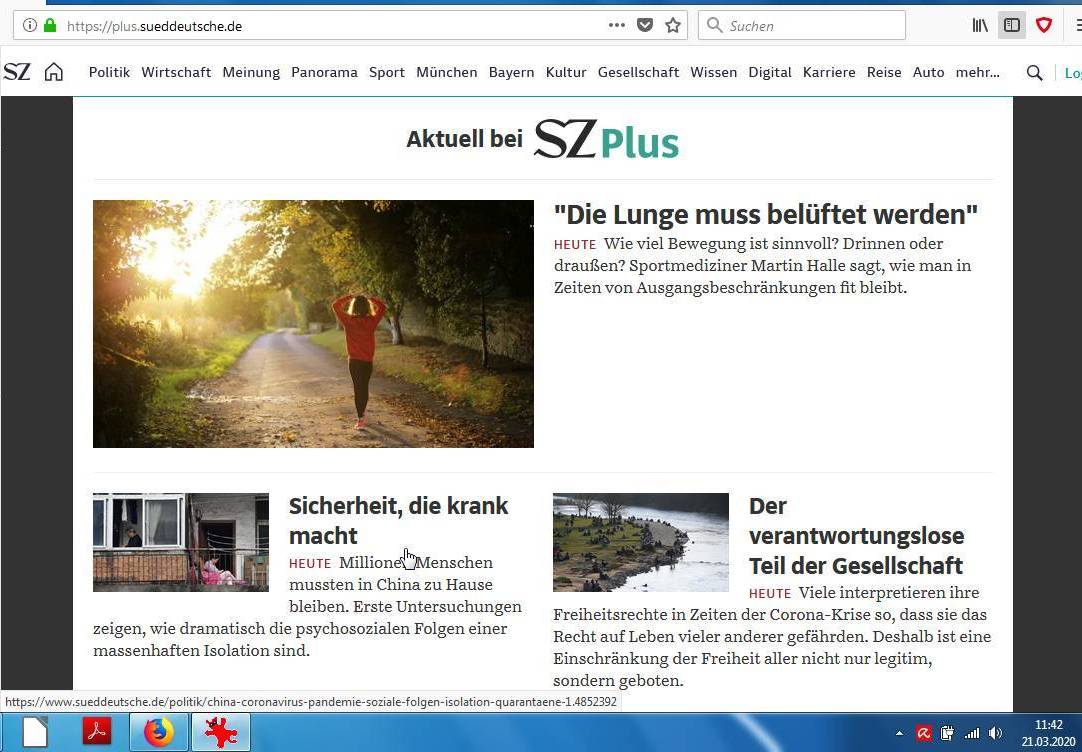Open the site search magnifier
The image size is (1082, 752).
[x=1034, y=72]
